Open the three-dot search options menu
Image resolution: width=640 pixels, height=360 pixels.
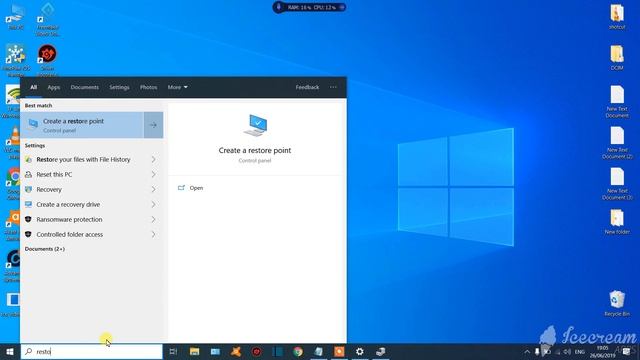[333, 87]
